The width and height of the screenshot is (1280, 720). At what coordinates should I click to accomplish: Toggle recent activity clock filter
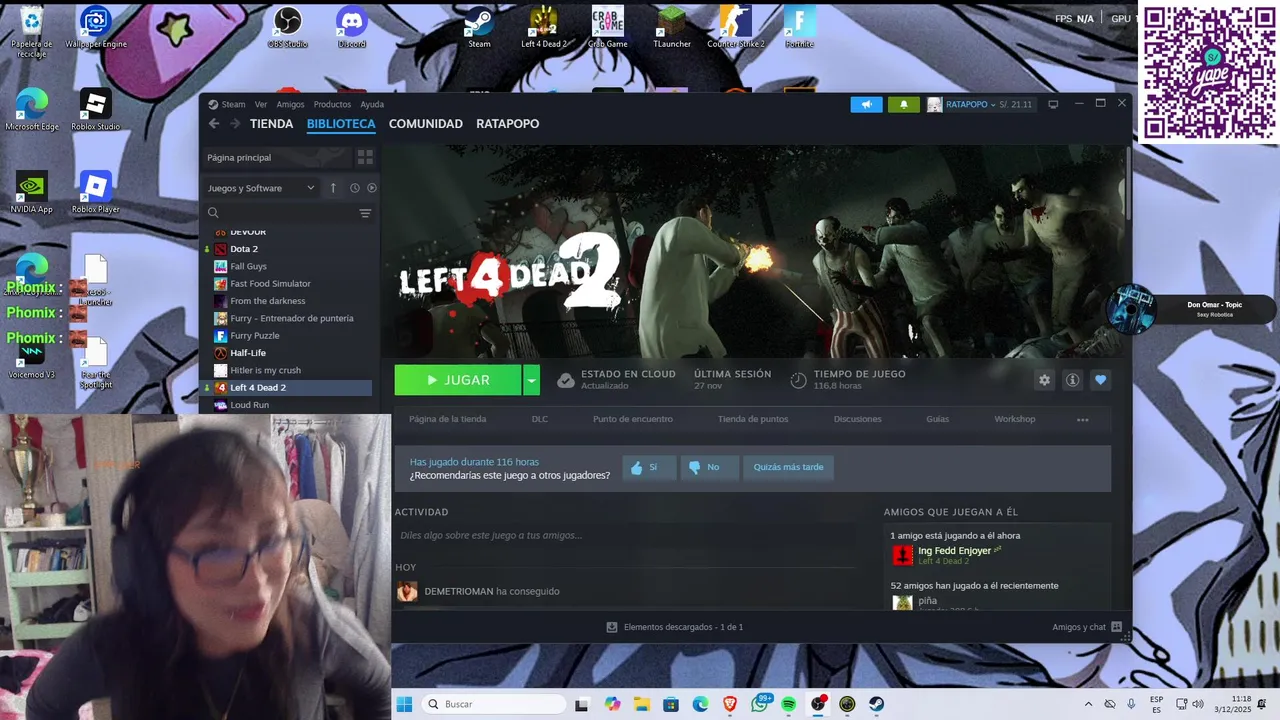[x=354, y=188]
